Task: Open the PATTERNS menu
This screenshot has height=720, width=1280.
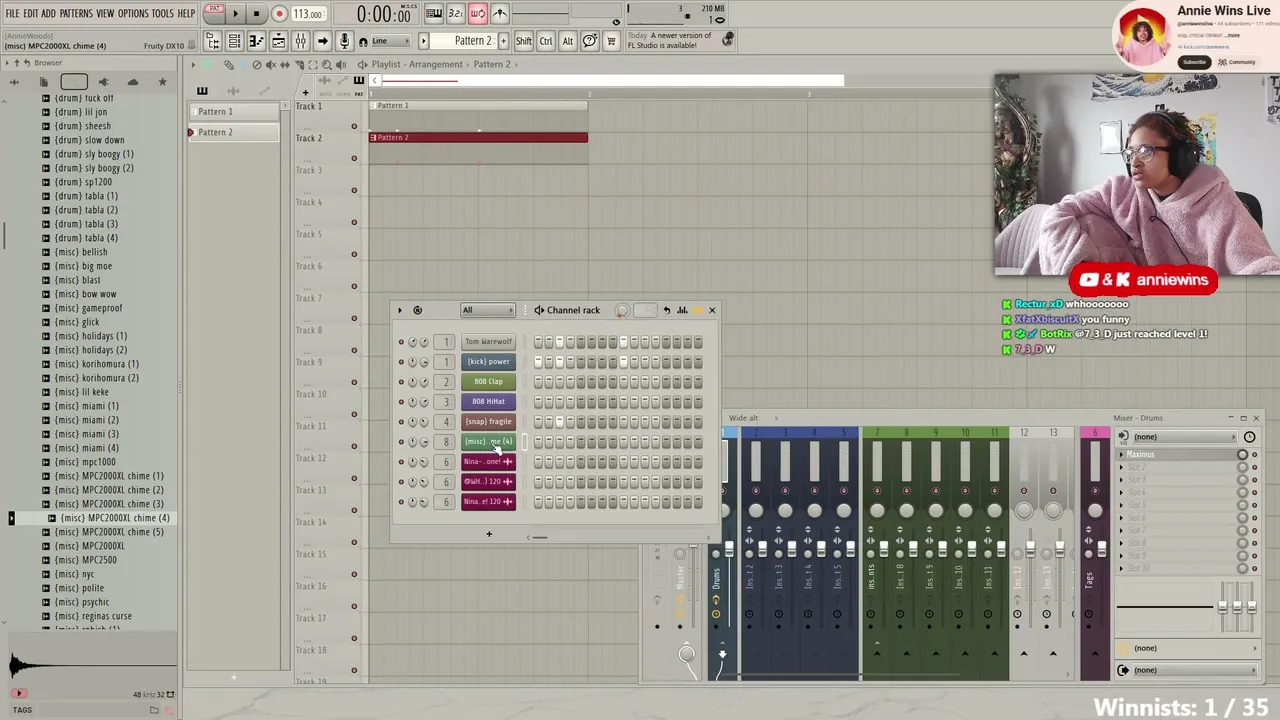Action: (76, 14)
